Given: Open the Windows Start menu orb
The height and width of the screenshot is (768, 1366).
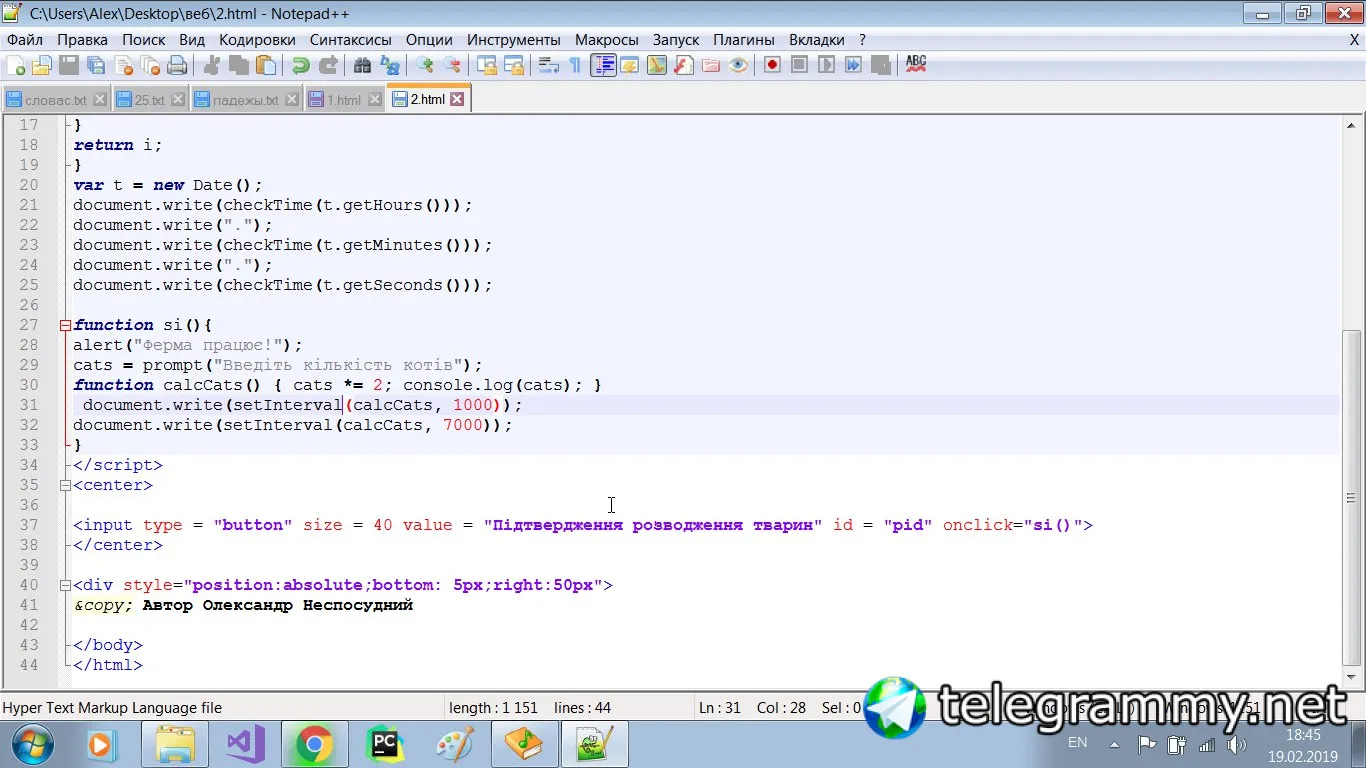Looking at the screenshot, I should click(x=33, y=744).
